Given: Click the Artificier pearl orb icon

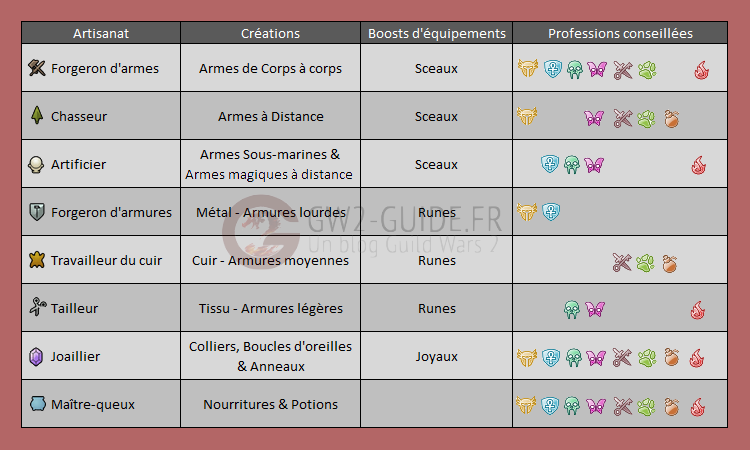Looking at the screenshot, I should [x=36, y=165].
